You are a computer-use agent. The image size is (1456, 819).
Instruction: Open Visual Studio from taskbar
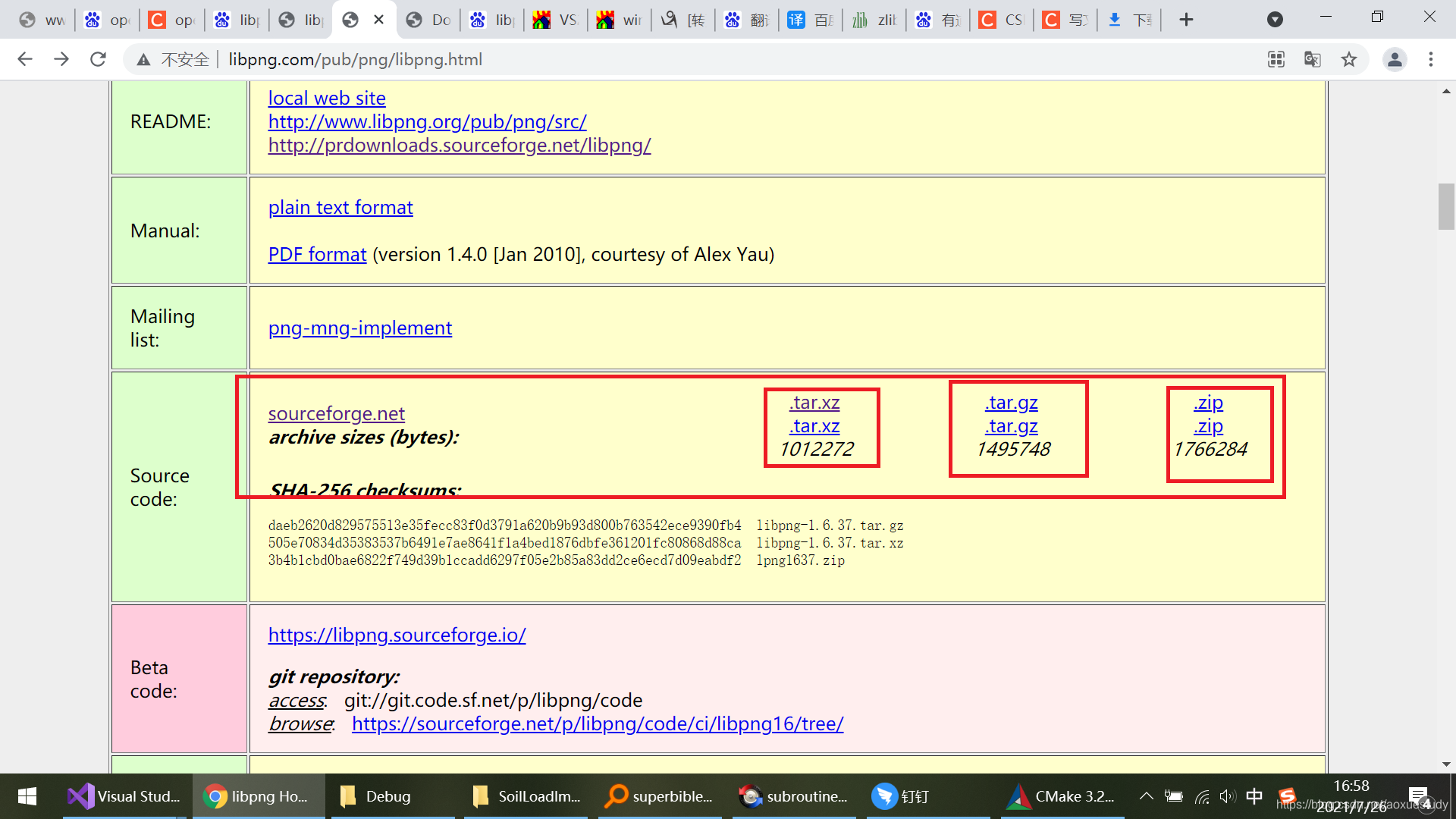125,796
